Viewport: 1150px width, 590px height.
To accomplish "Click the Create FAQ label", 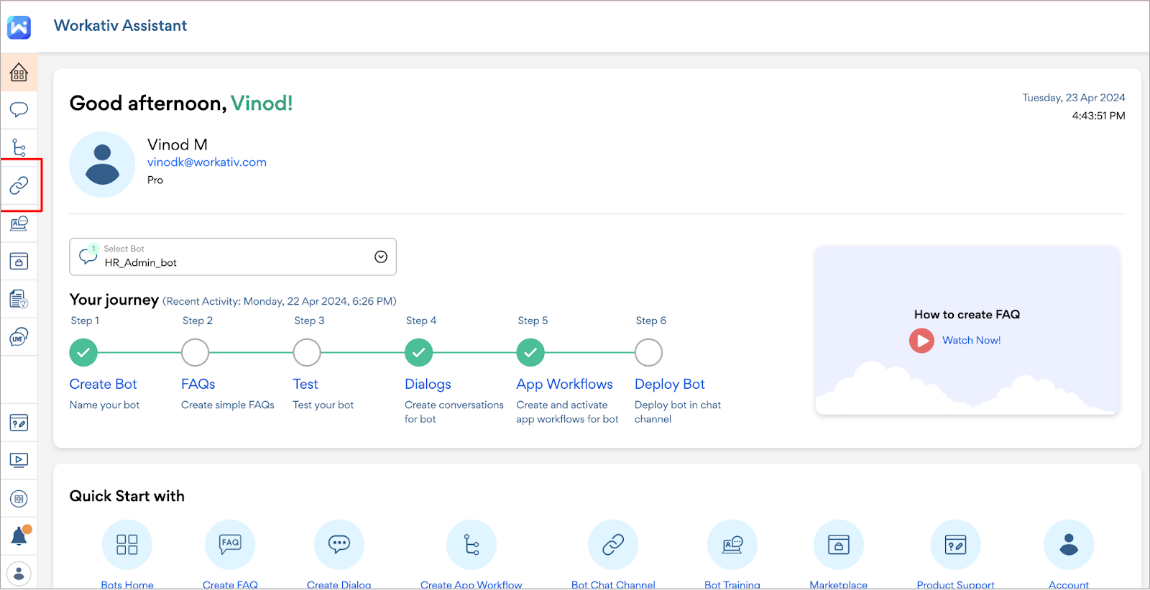I will point(230,585).
